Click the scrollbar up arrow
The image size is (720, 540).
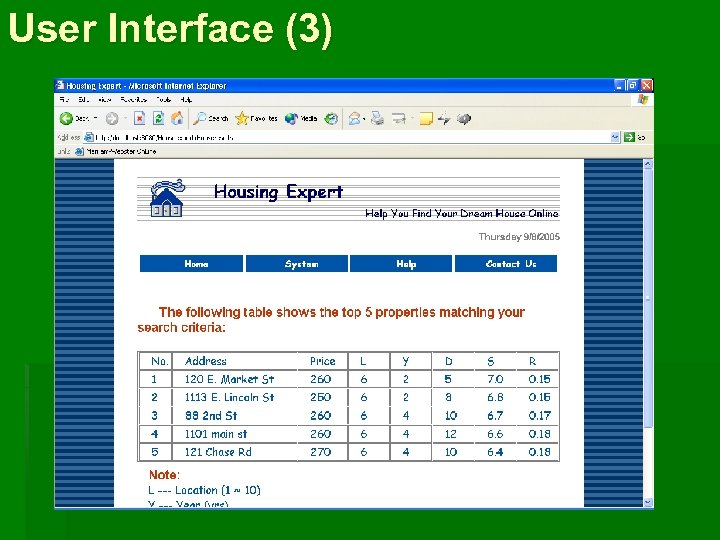(648, 164)
